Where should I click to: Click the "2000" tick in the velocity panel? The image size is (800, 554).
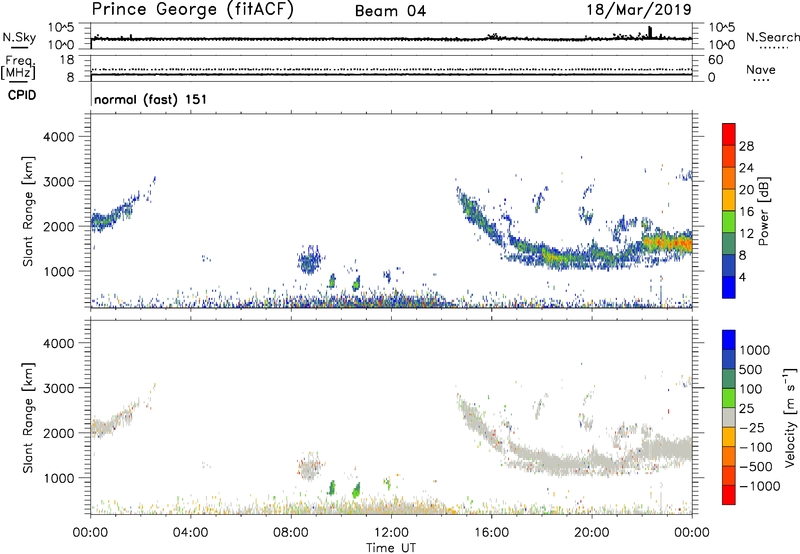tap(59, 433)
